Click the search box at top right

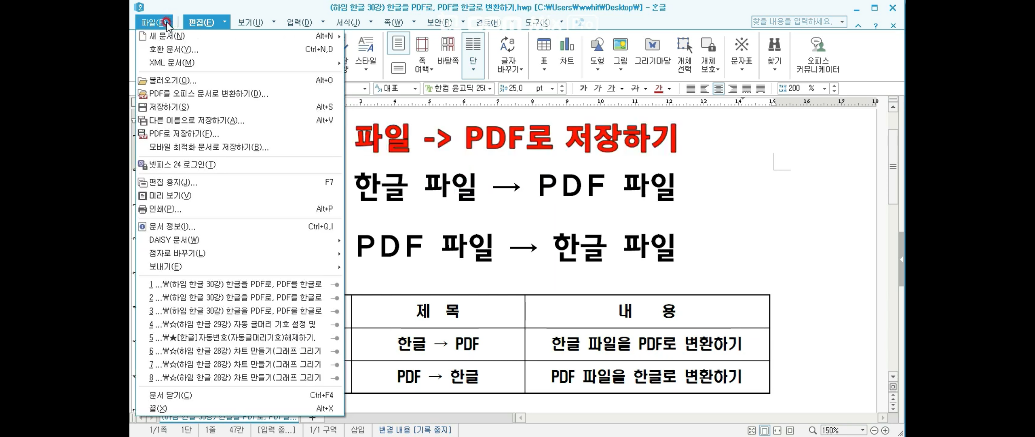794,21
